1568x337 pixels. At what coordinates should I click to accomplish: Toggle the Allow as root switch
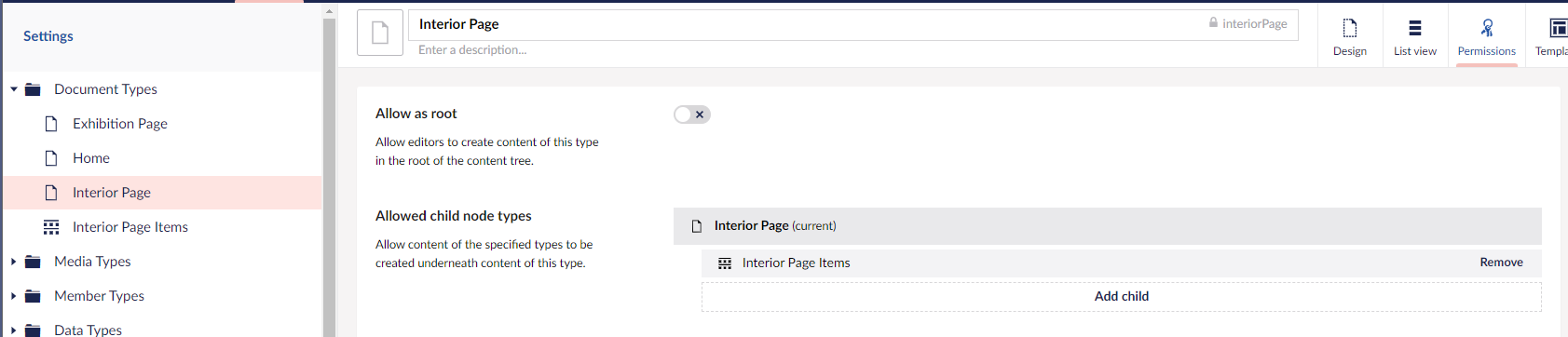[692, 115]
